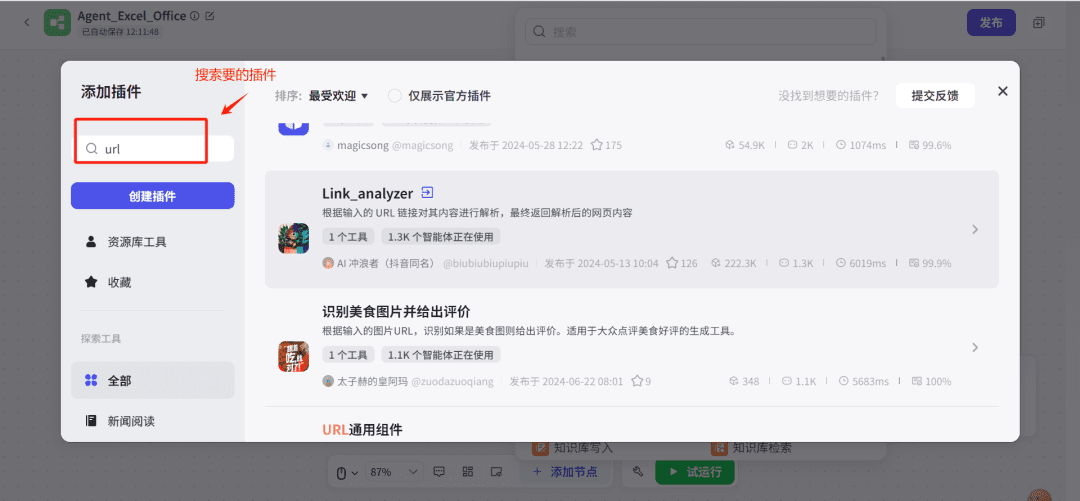Screen dimensions: 1080x501
Task: Enable 仅展示官方插件 checkbox
Action: [395, 96]
